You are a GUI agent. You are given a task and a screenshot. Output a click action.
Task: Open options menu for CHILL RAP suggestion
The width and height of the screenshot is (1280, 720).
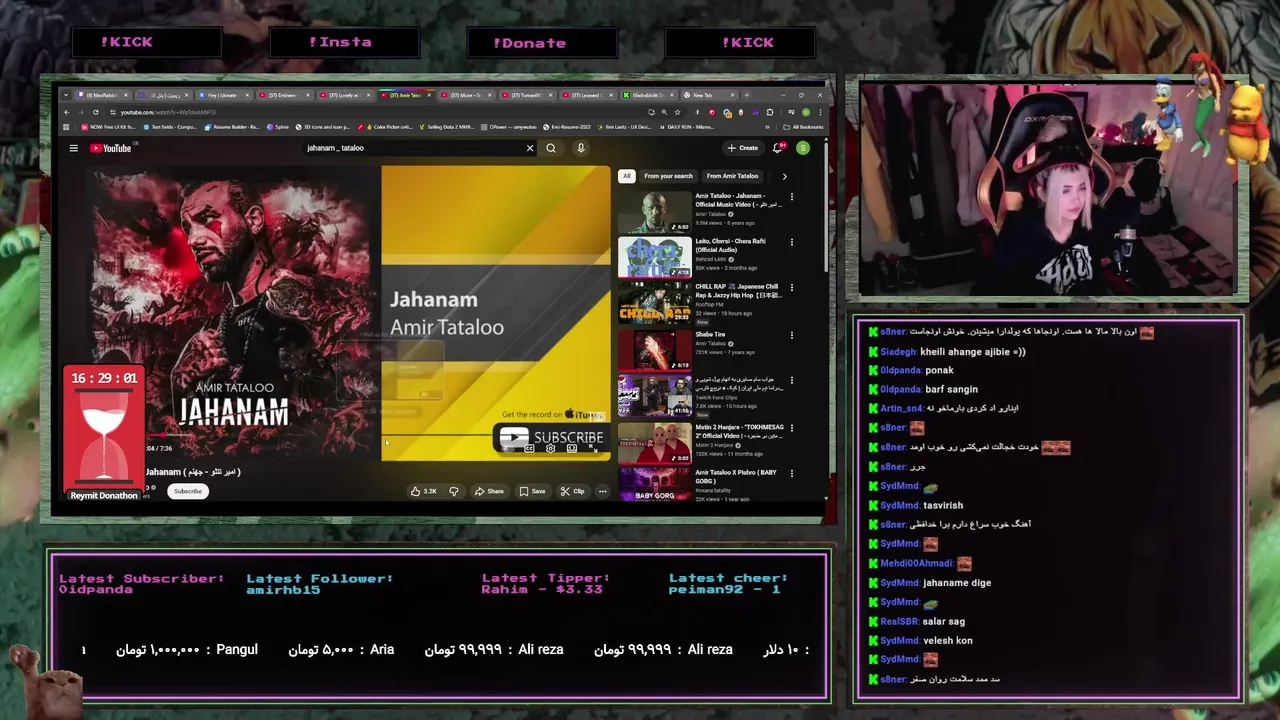coord(791,288)
